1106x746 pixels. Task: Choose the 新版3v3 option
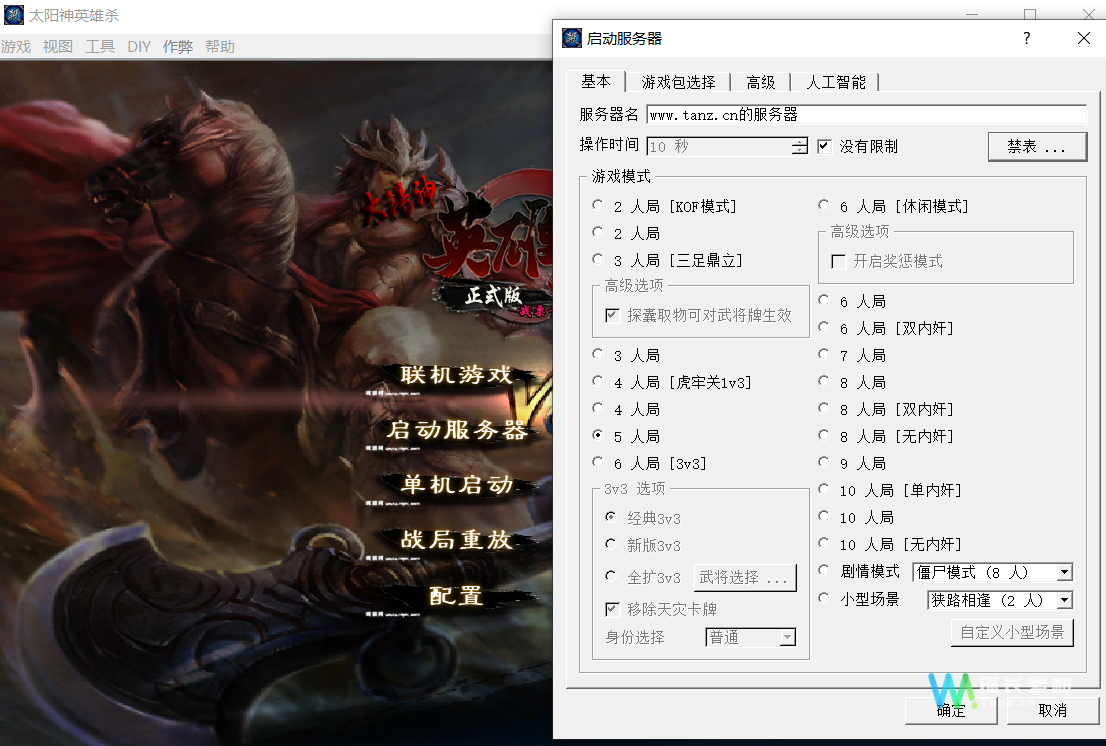(612, 544)
